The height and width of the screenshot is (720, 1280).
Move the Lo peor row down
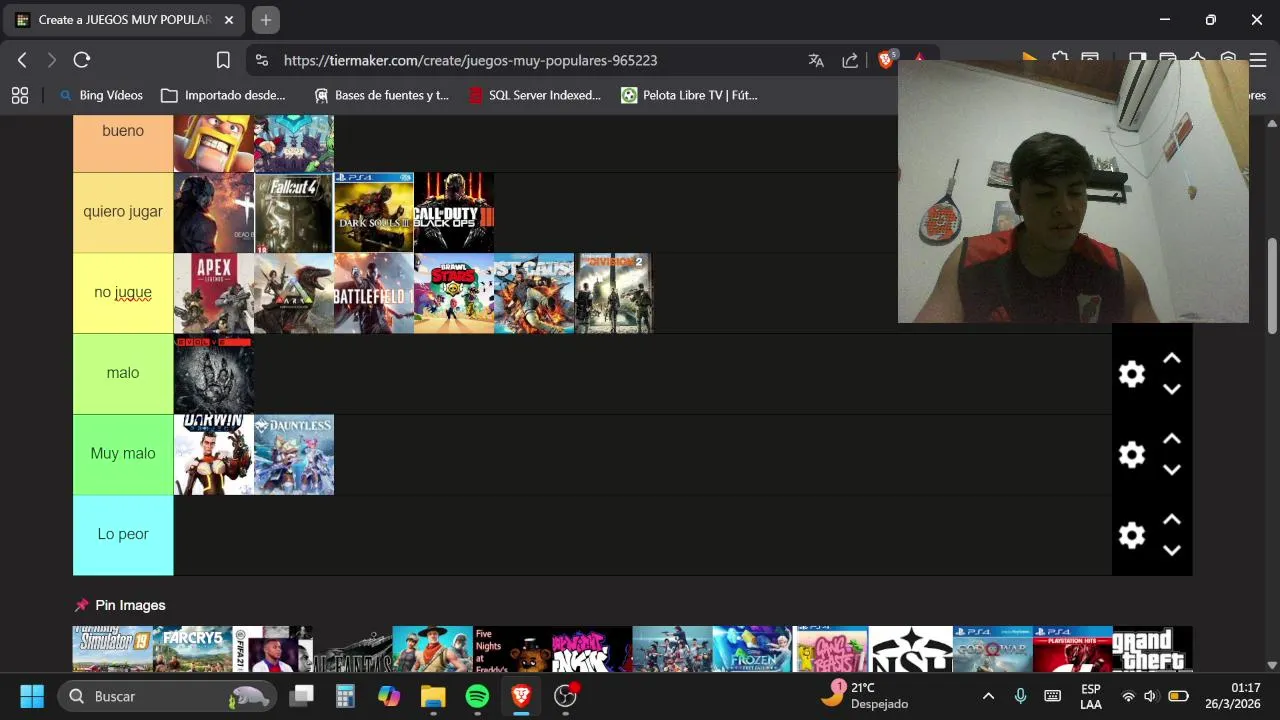(1172, 551)
